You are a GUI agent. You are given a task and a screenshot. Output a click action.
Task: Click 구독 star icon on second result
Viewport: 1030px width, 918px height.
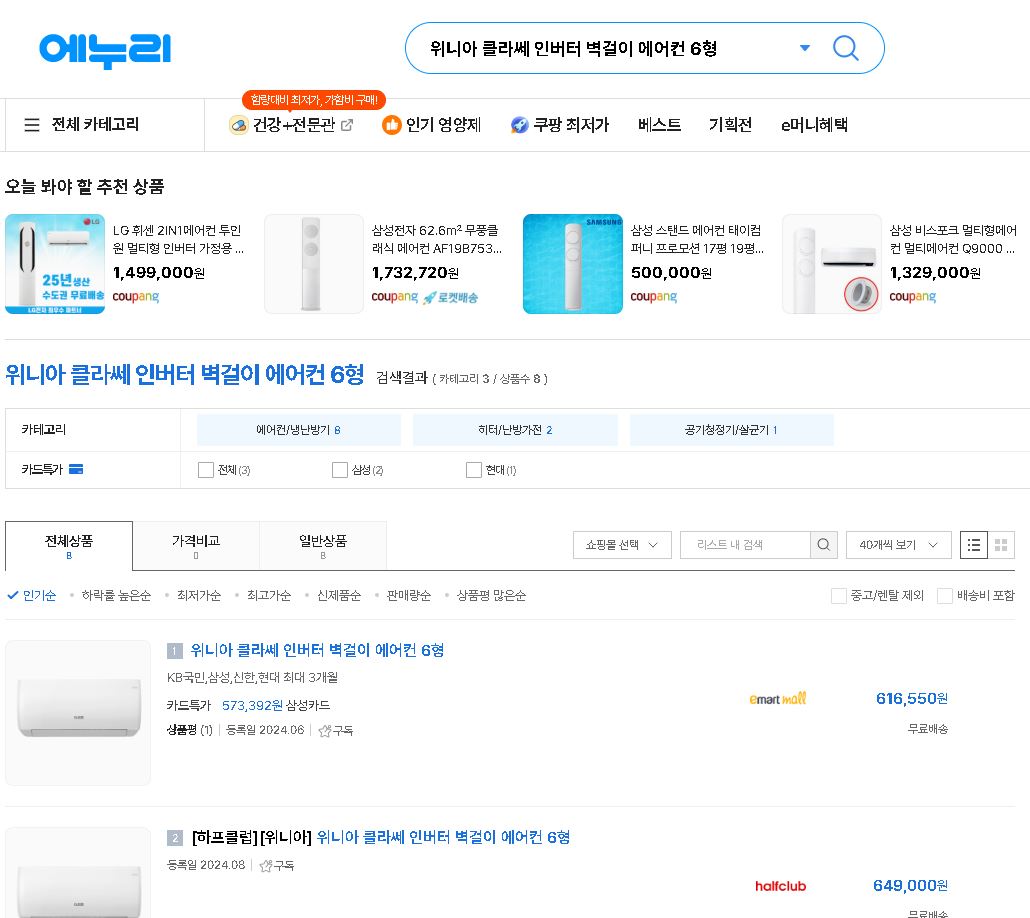[266, 865]
